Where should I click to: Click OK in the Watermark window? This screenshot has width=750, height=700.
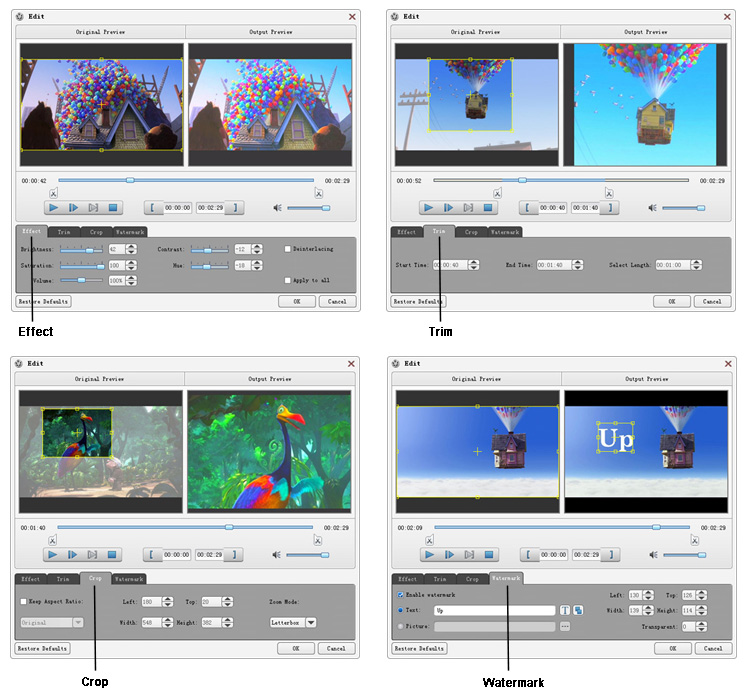[x=673, y=648]
